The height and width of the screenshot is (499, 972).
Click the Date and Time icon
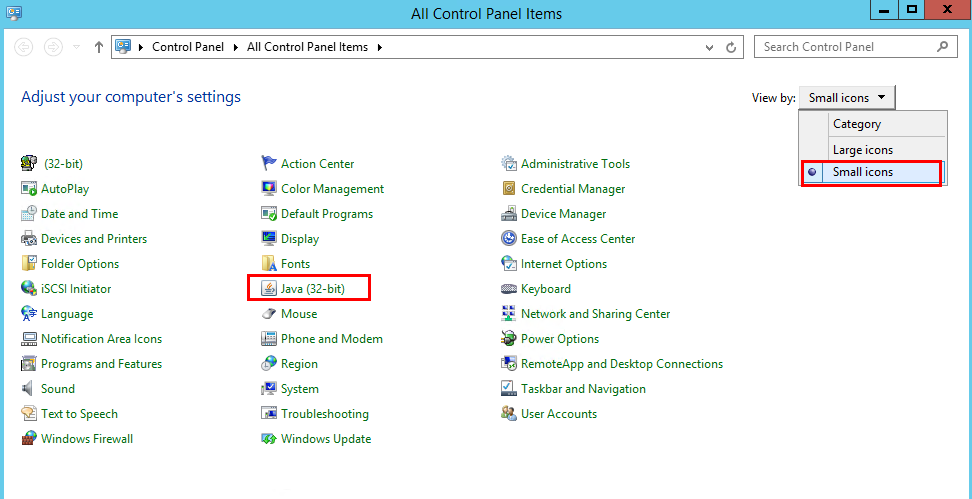point(29,214)
